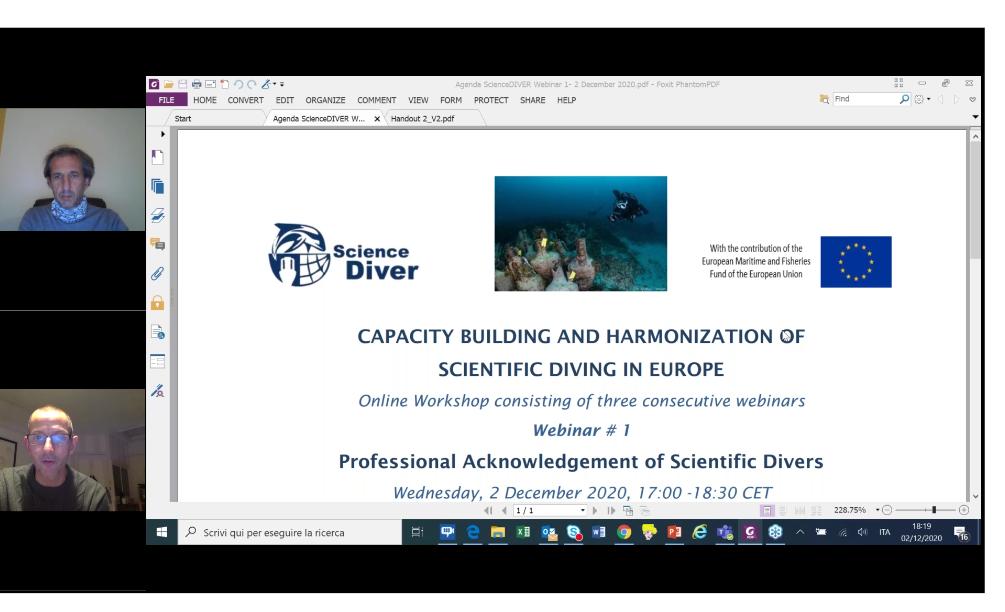1005x612 pixels.
Task: Enable facing pages view mode
Action: click(x=800, y=511)
